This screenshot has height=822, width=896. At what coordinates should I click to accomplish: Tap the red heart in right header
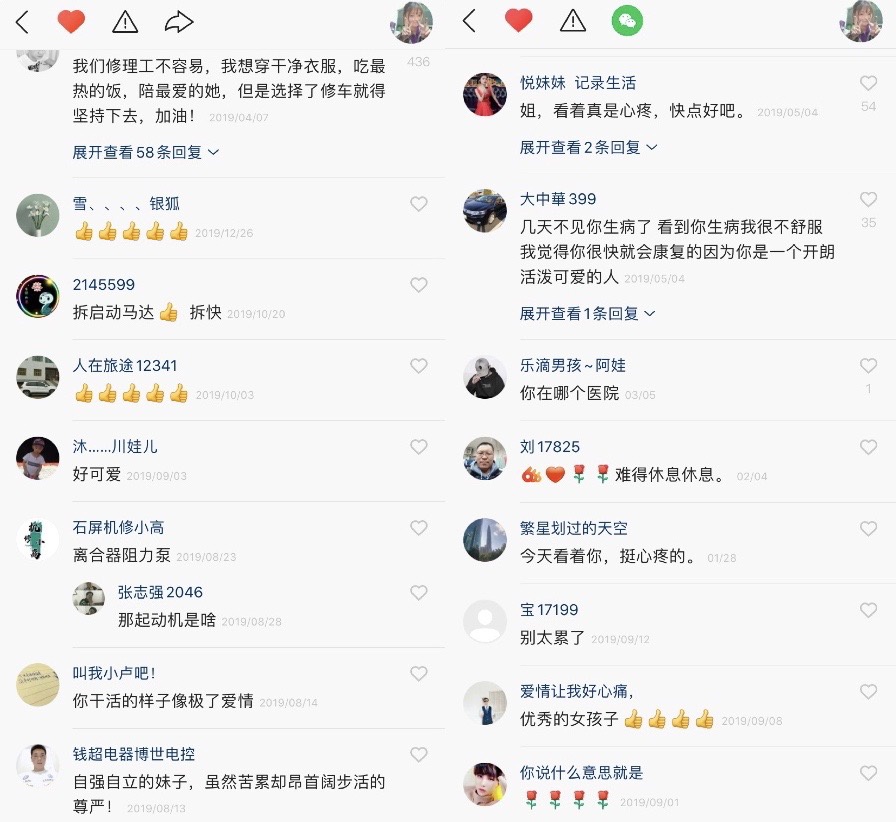pyautogui.click(x=519, y=21)
